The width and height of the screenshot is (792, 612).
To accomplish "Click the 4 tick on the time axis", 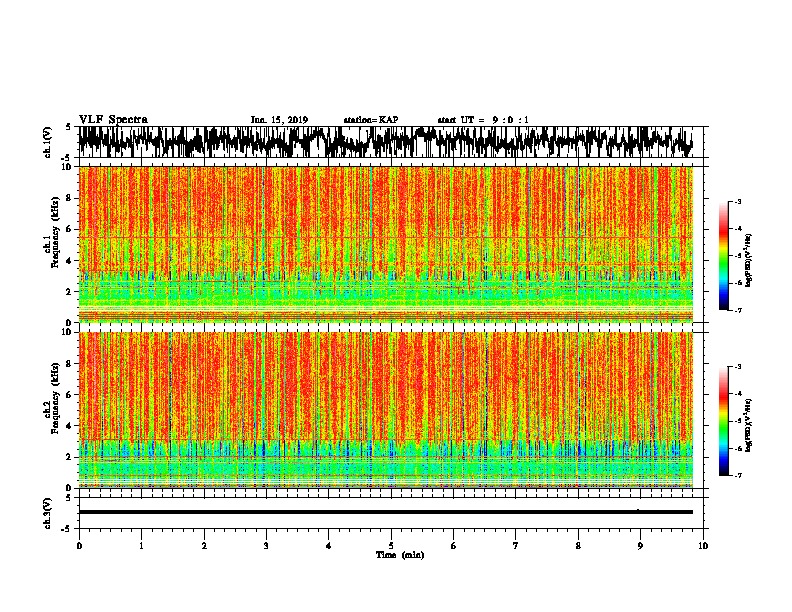I will pos(329,546).
